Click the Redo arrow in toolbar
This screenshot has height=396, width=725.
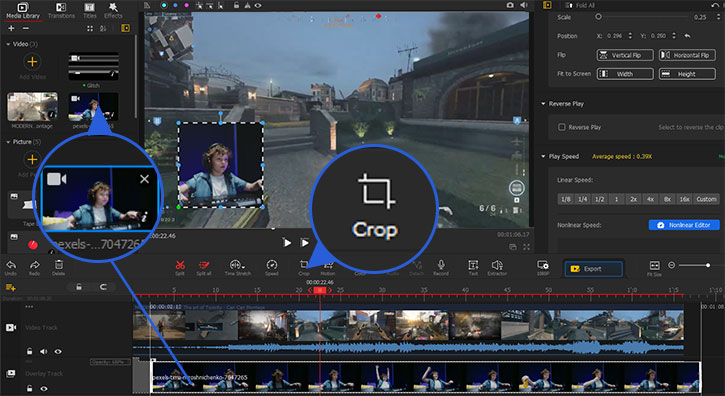tap(35, 265)
